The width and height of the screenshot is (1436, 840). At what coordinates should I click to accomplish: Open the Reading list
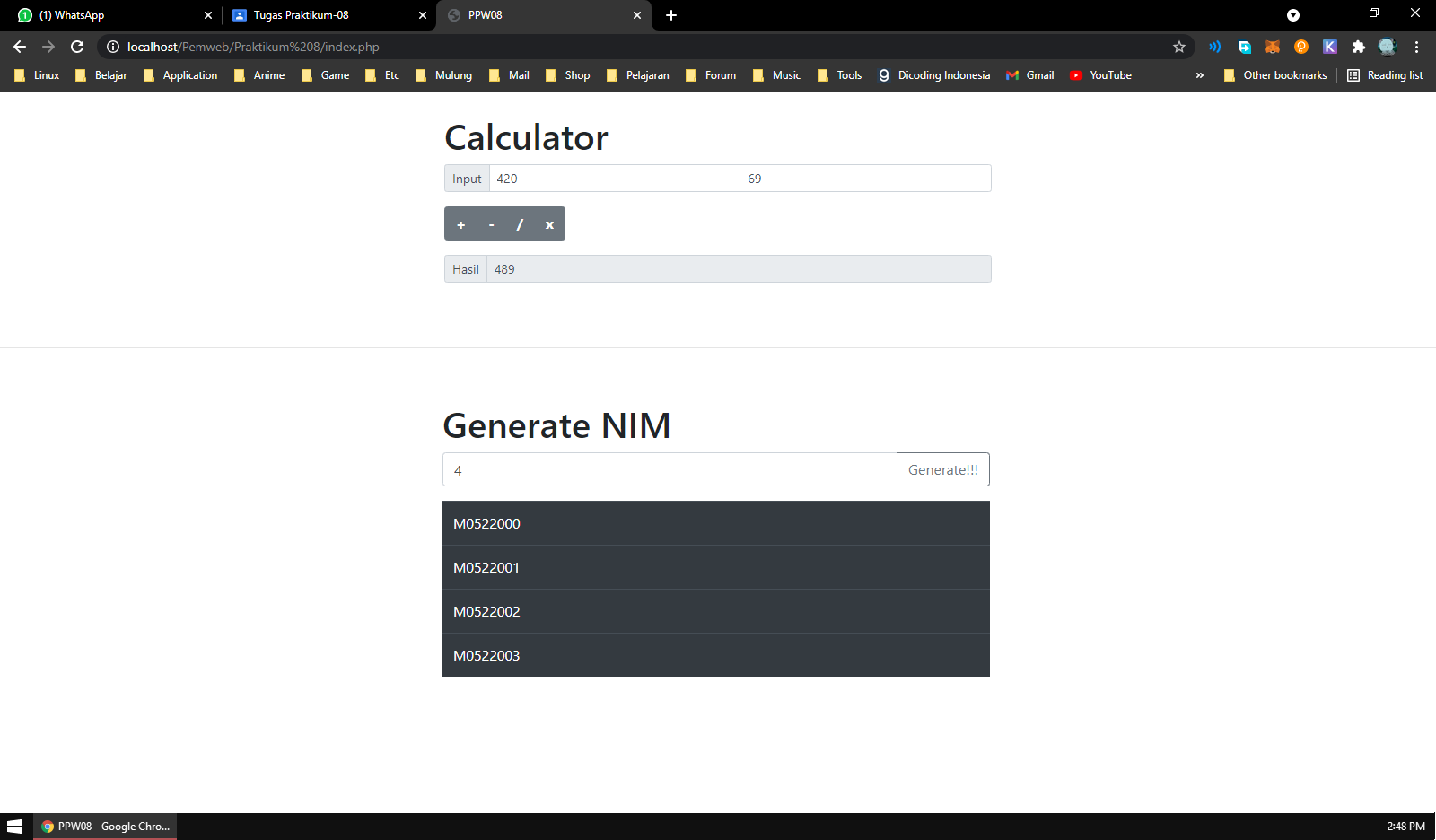click(x=1385, y=75)
